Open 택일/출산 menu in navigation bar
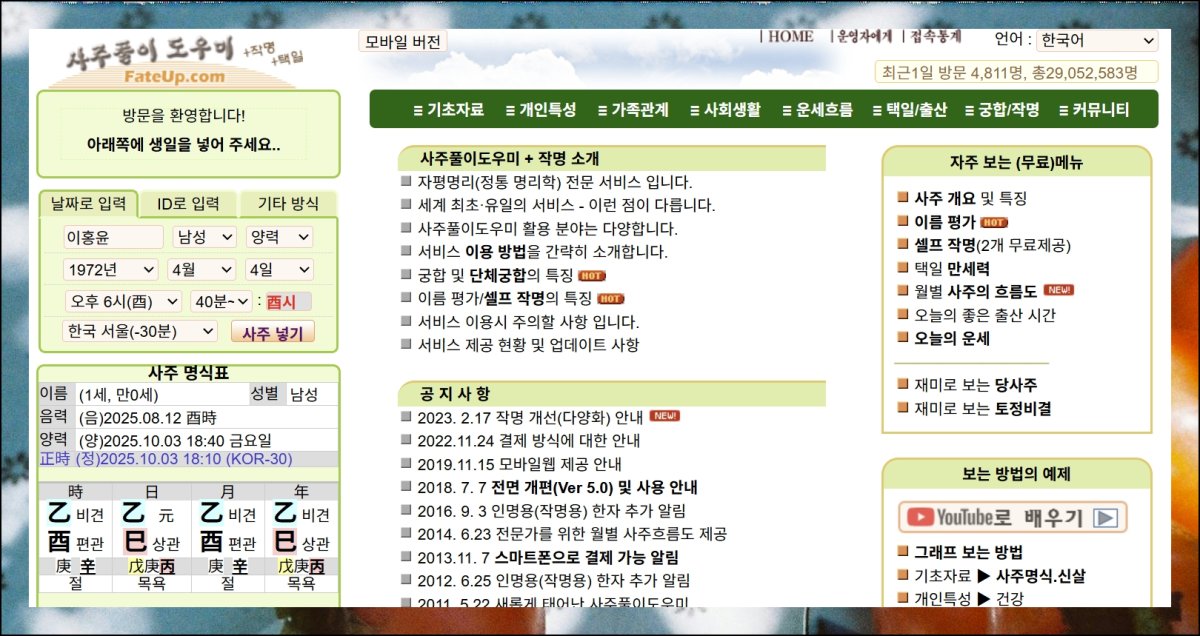The width and height of the screenshot is (1200, 636). (x=910, y=110)
